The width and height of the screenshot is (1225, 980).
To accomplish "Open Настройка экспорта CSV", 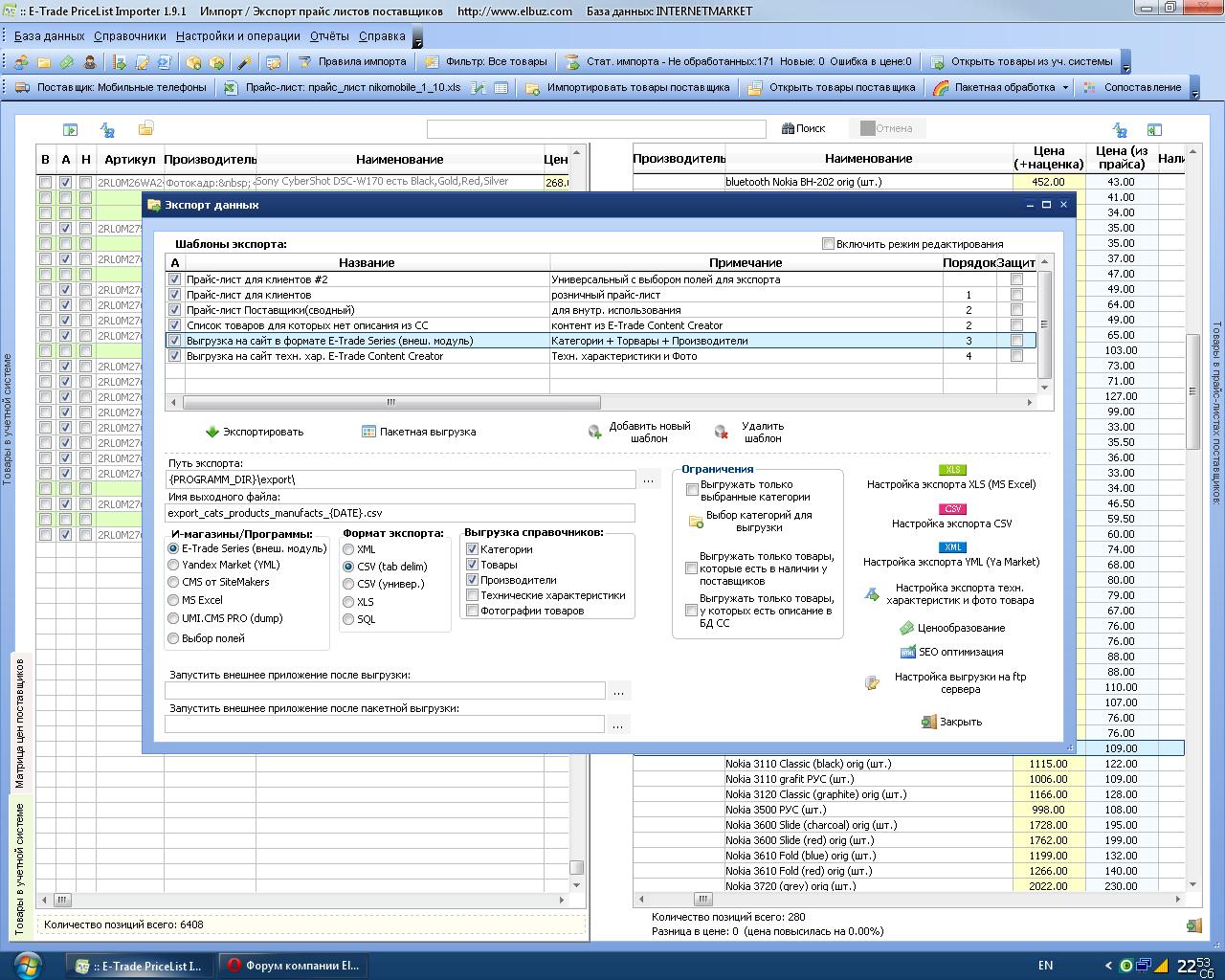I will tap(951, 517).
